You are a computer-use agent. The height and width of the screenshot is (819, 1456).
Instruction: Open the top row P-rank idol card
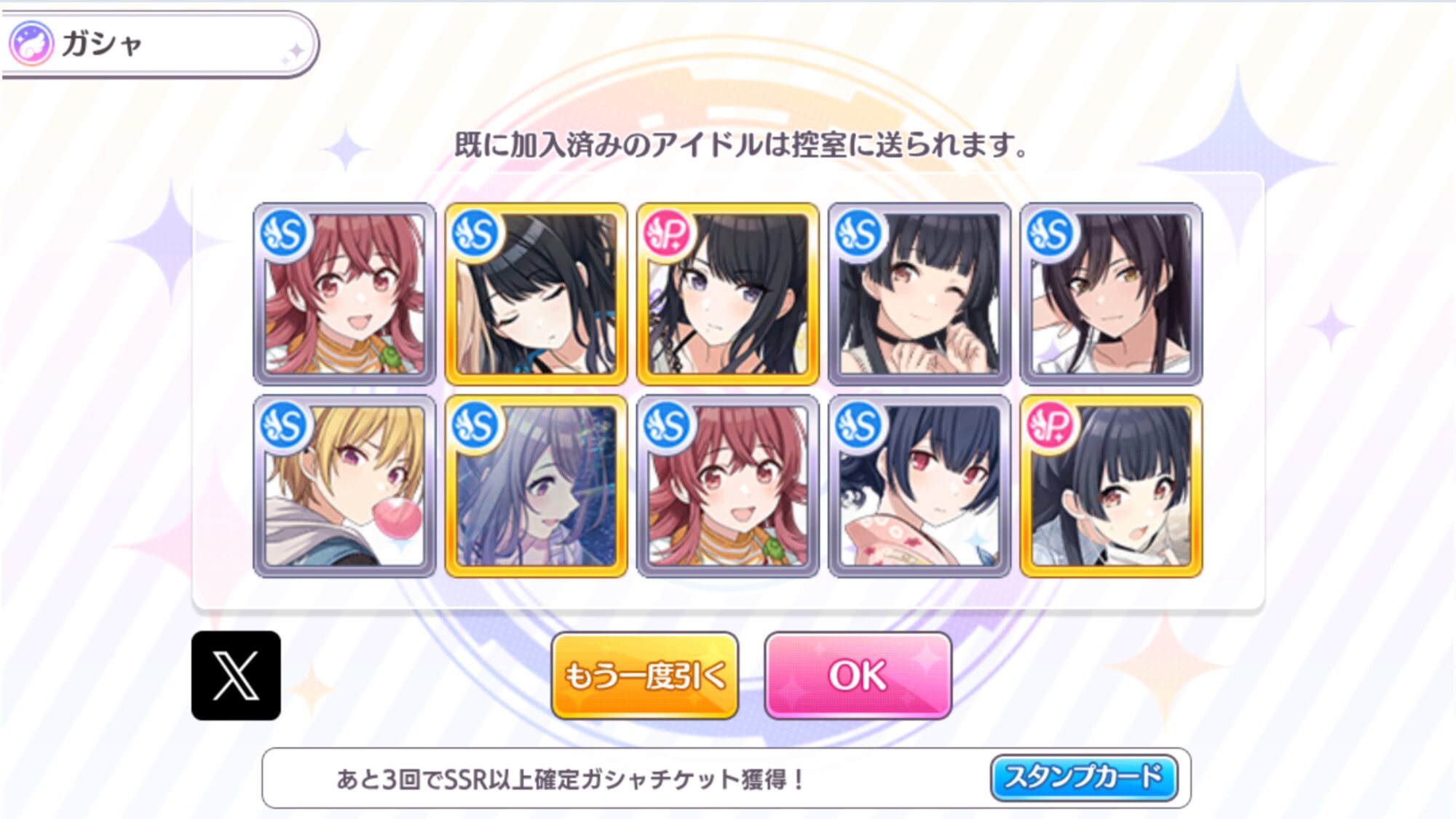(x=727, y=294)
